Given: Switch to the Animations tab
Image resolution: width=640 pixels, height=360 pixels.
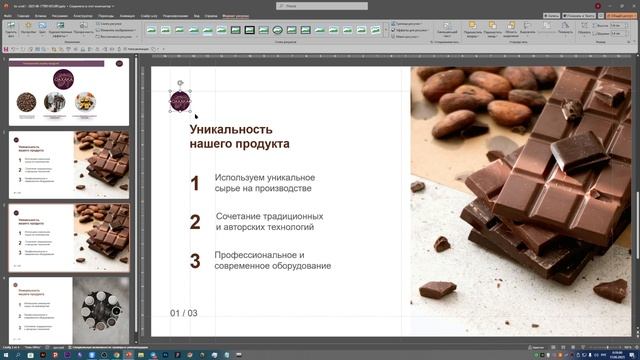Looking at the screenshot, I should point(127,16).
